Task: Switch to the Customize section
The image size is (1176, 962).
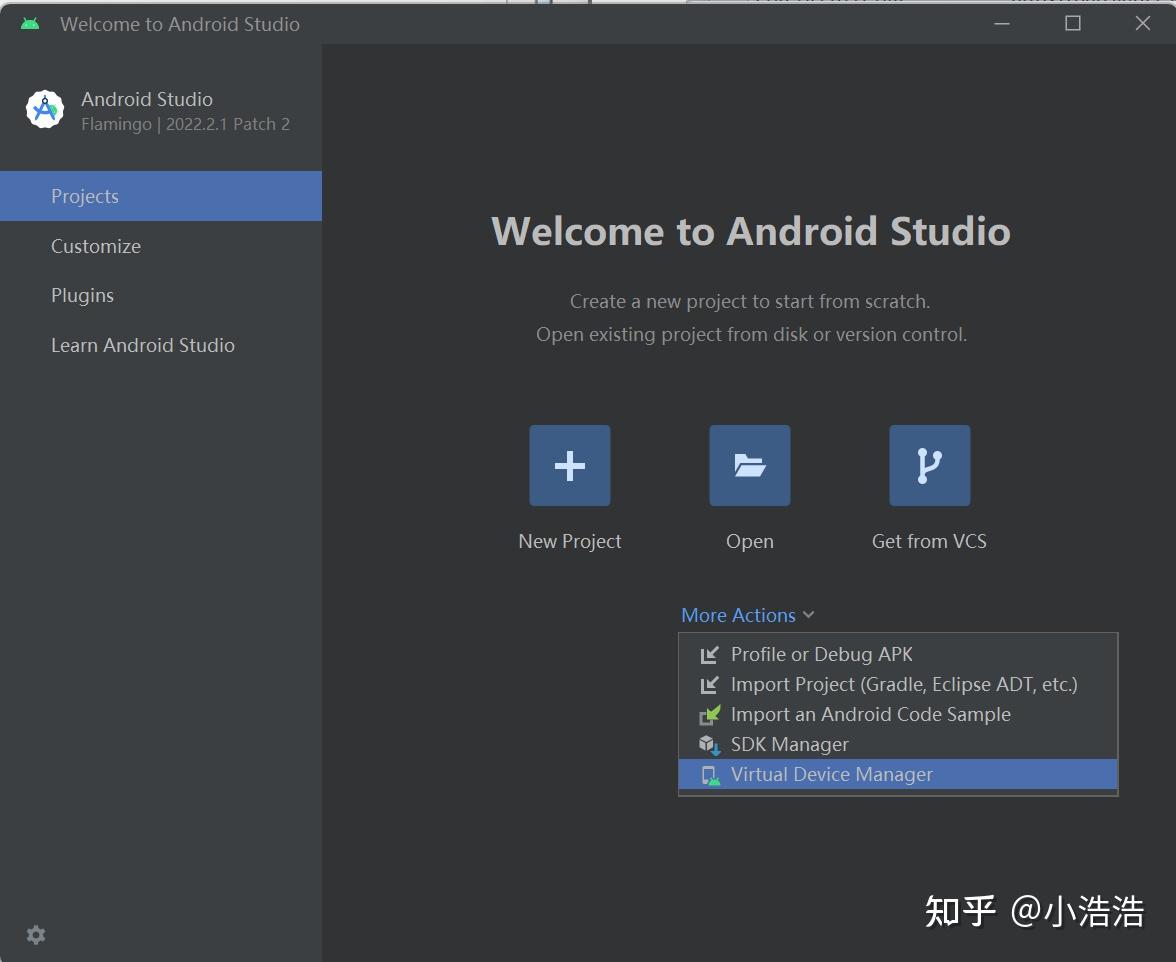Action: (96, 246)
